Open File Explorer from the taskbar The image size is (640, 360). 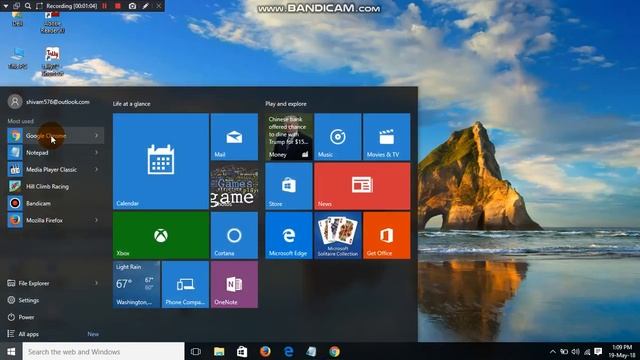point(219,351)
